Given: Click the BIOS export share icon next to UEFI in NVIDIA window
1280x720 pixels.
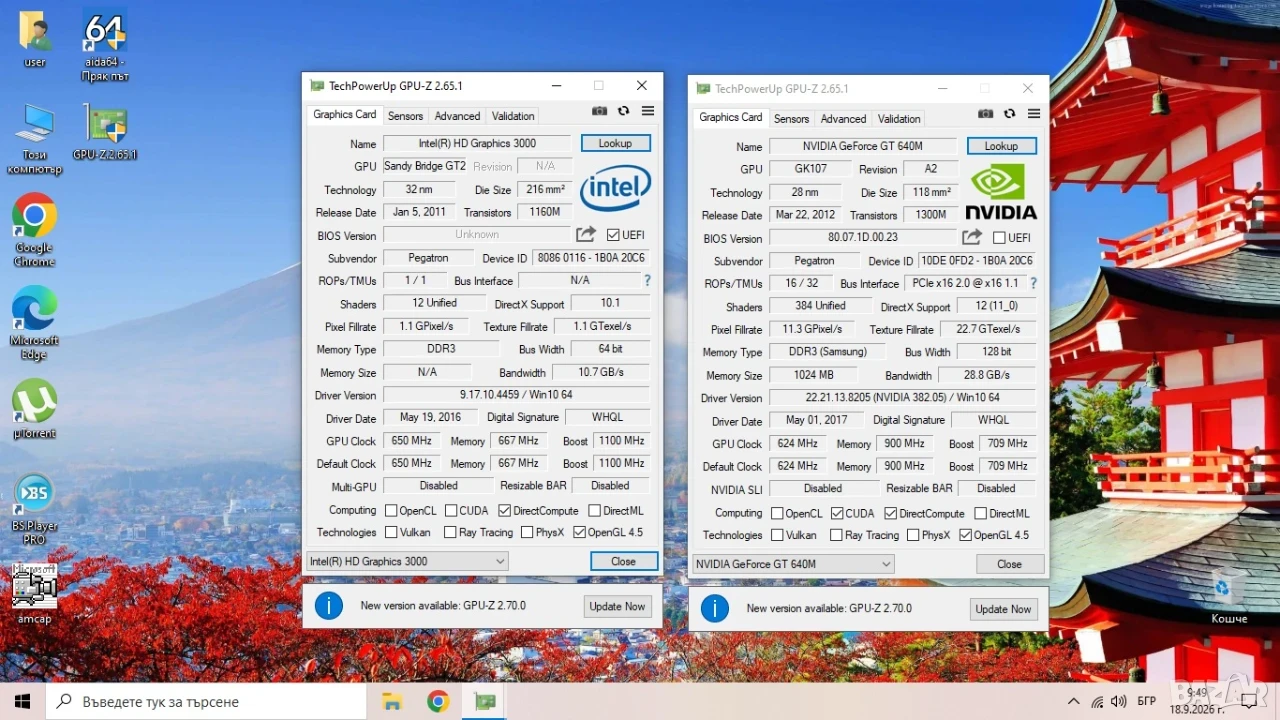Looking at the screenshot, I should coord(972,238).
